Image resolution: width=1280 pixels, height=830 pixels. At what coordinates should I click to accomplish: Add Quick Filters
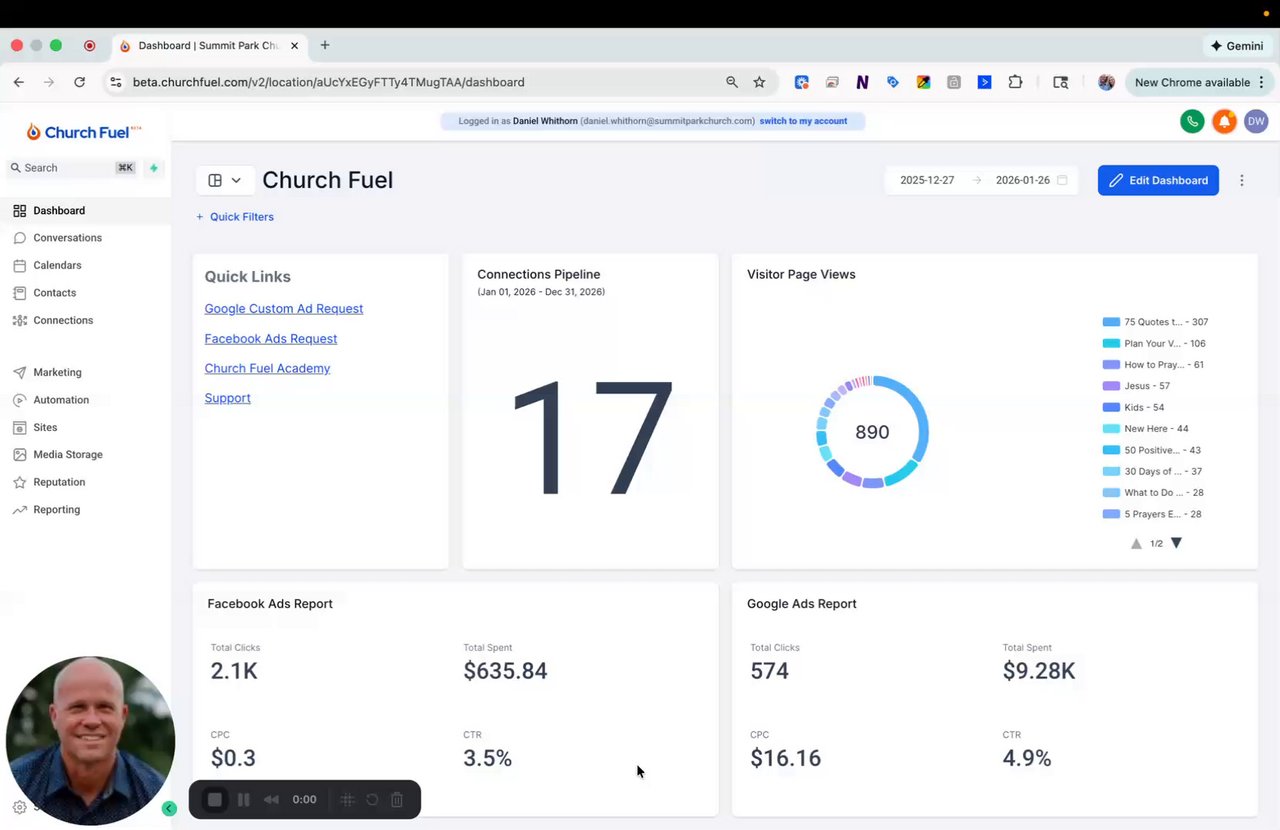pos(234,217)
